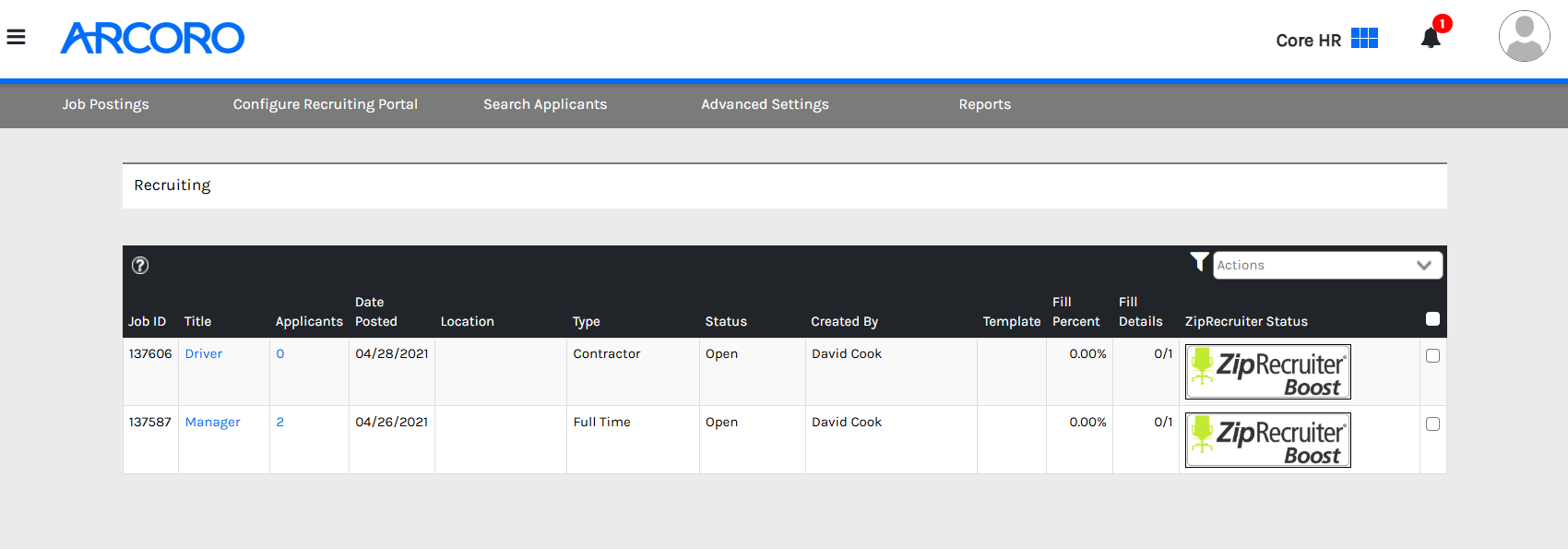Screen dimensions: 1568x549
Task: Toggle the select-all checkbox in header
Action: click(1432, 319)
